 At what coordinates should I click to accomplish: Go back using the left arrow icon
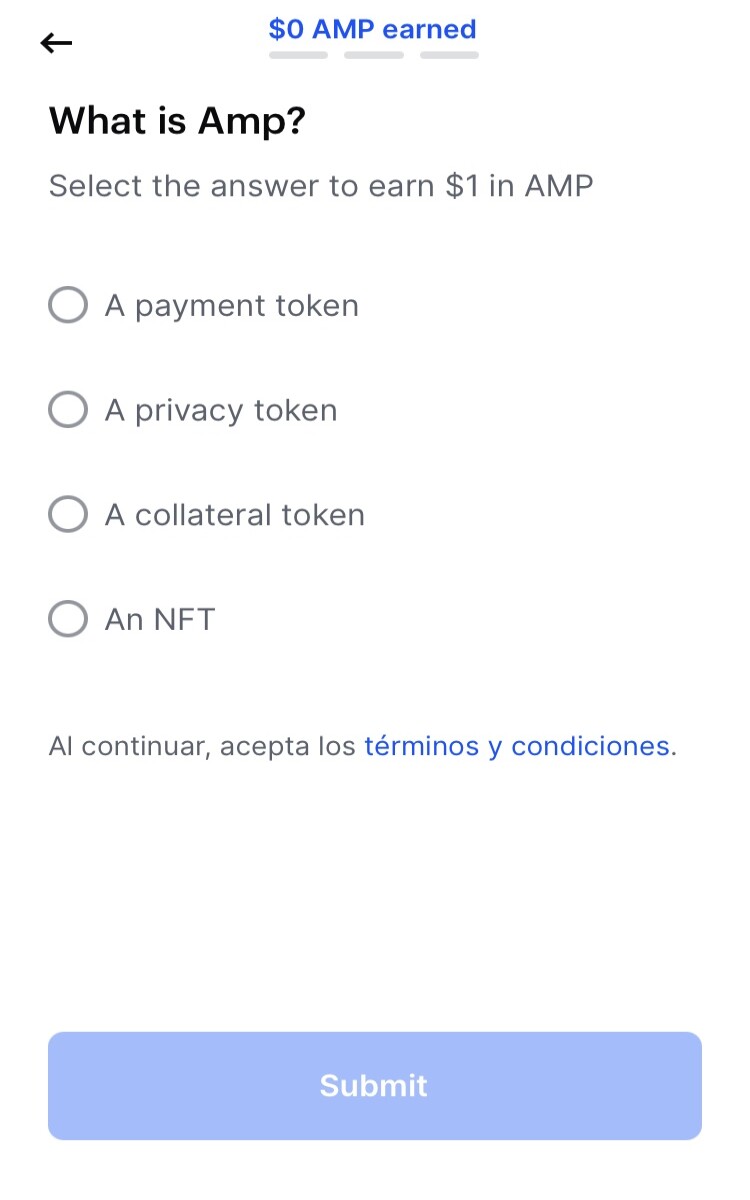pyautogui.click(x=57, y=42)
